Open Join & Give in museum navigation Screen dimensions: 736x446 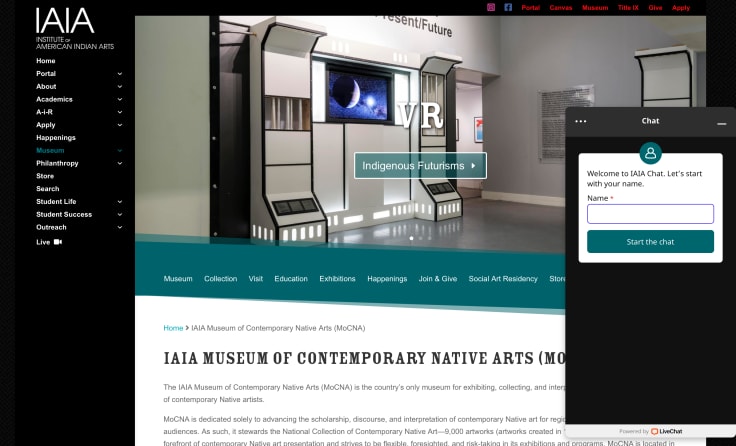438,278
